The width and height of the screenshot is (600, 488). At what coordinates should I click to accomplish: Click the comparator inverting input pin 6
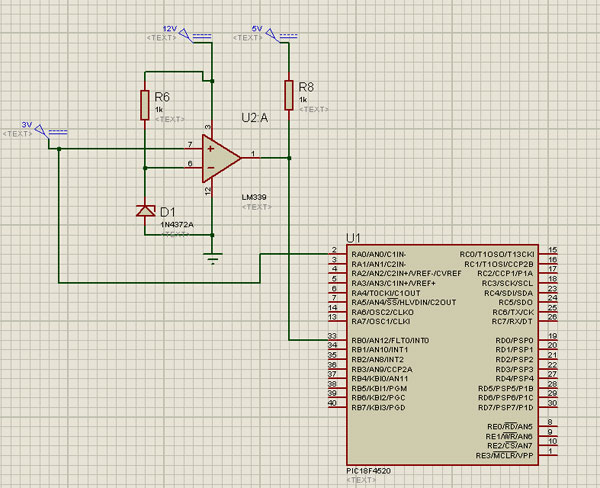(x=194, y=167)
